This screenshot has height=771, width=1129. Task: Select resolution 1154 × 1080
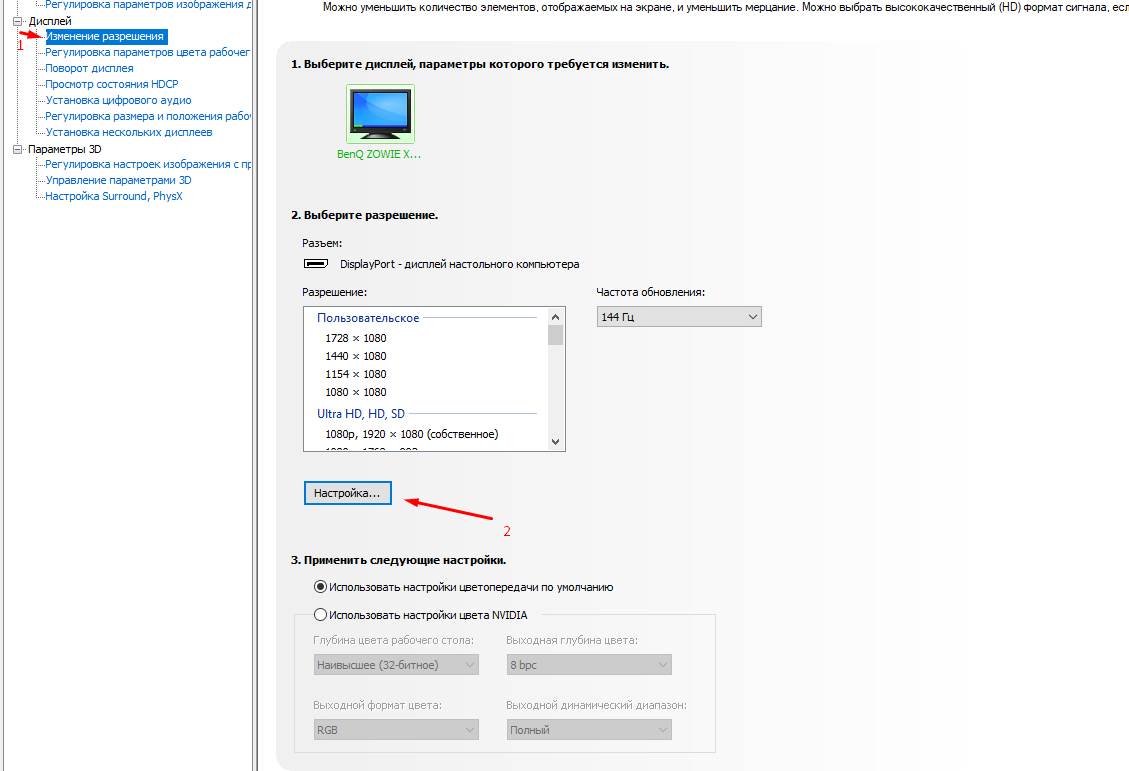(356, 374)
